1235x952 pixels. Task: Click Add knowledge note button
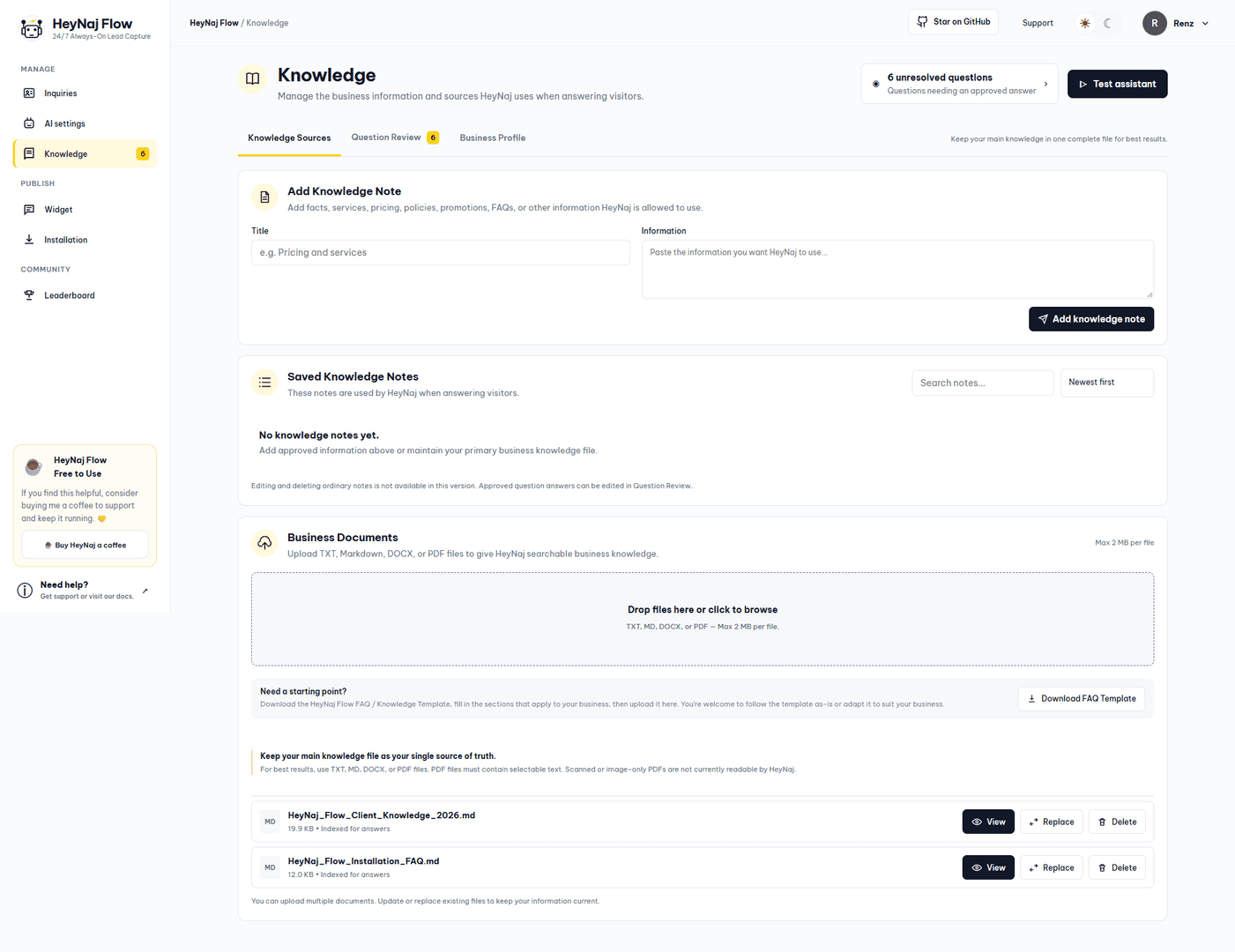click(x=1091, y=319)
